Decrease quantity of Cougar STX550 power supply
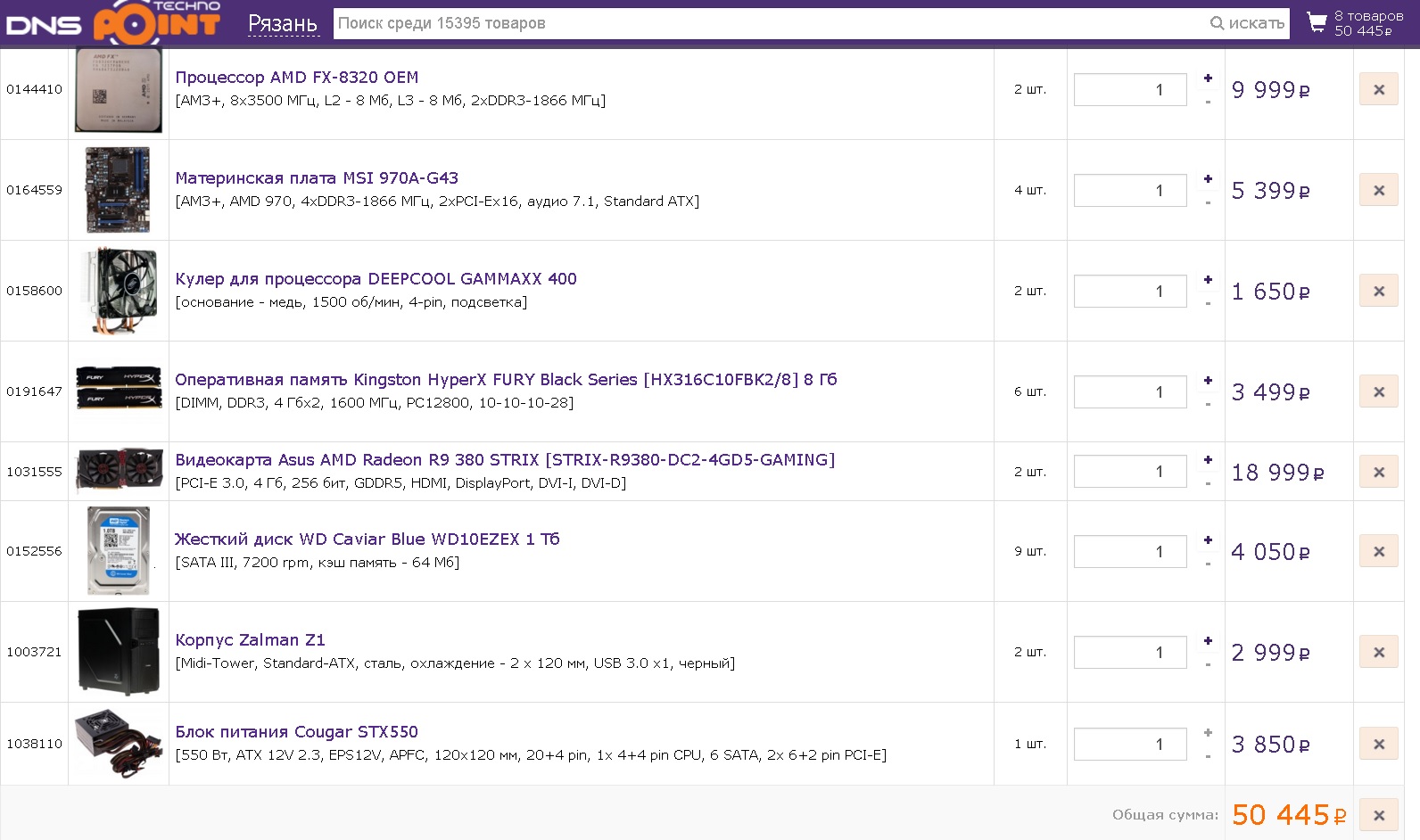Image resolution: width=1420 pixels, height=840 pixels. coord(1208,756)
